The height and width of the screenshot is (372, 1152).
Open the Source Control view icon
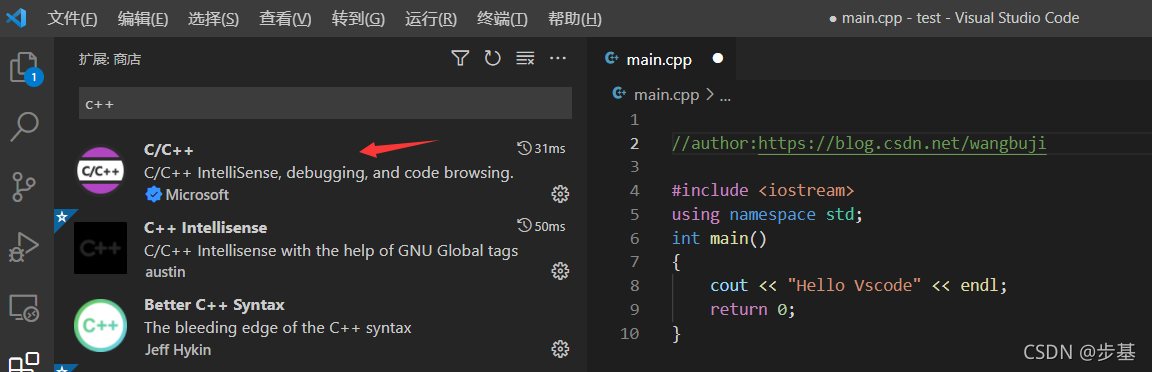tap(25, 187)
